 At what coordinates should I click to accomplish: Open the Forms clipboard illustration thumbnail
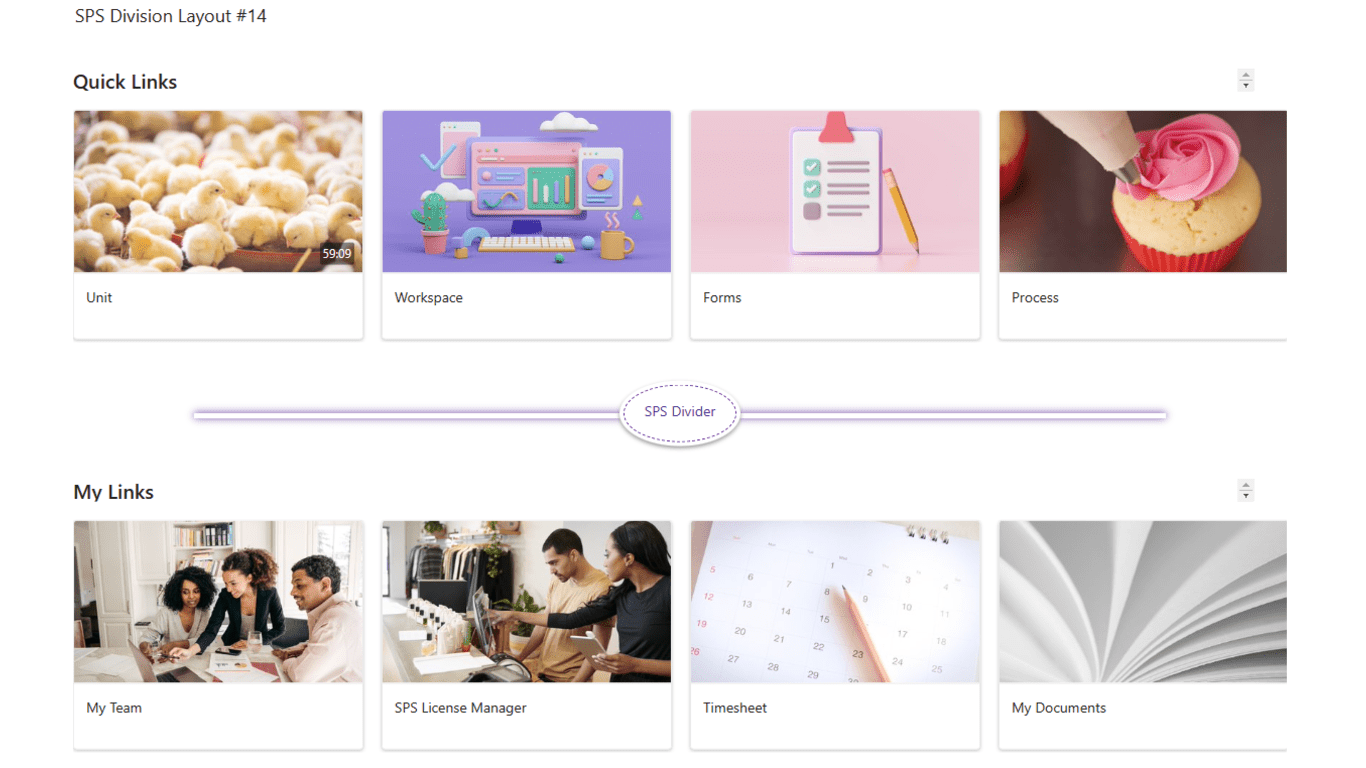835,192
